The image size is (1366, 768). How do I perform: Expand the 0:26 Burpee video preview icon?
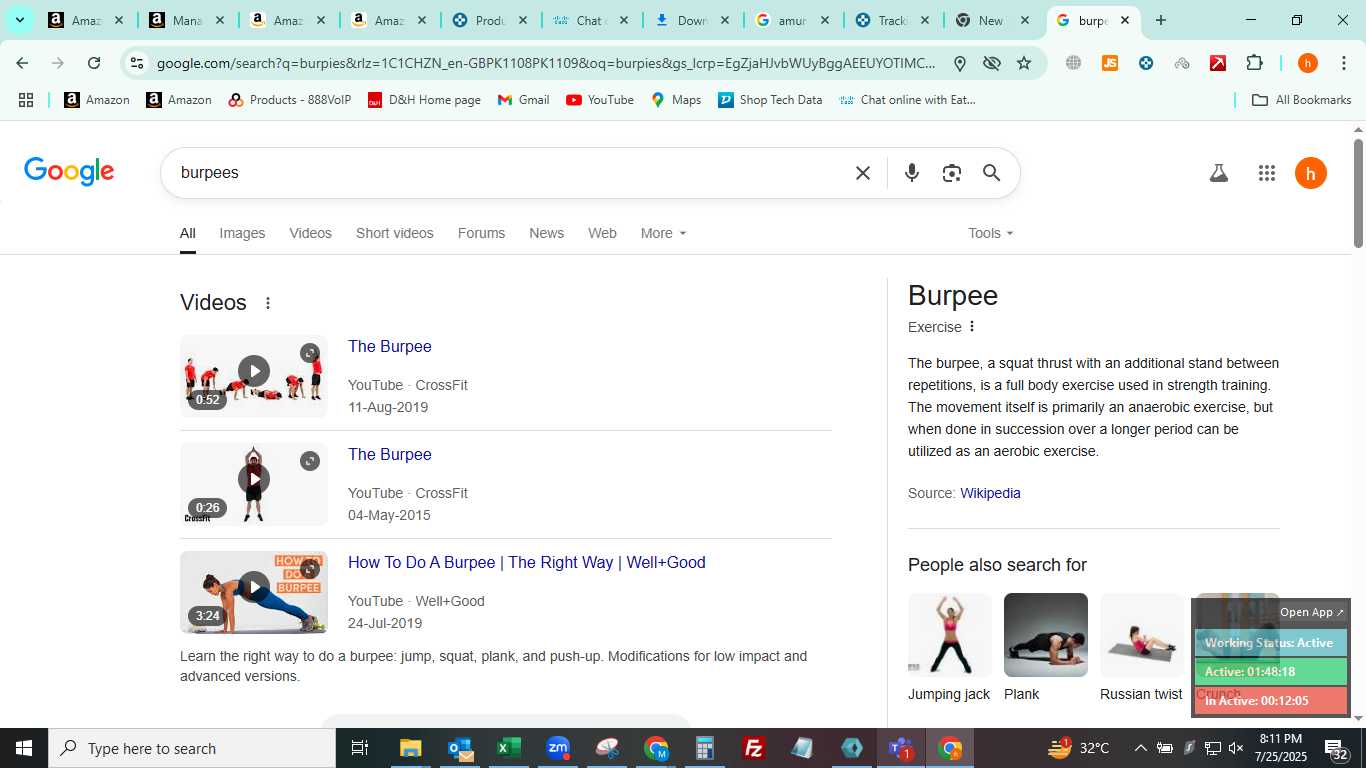(310, 461)
